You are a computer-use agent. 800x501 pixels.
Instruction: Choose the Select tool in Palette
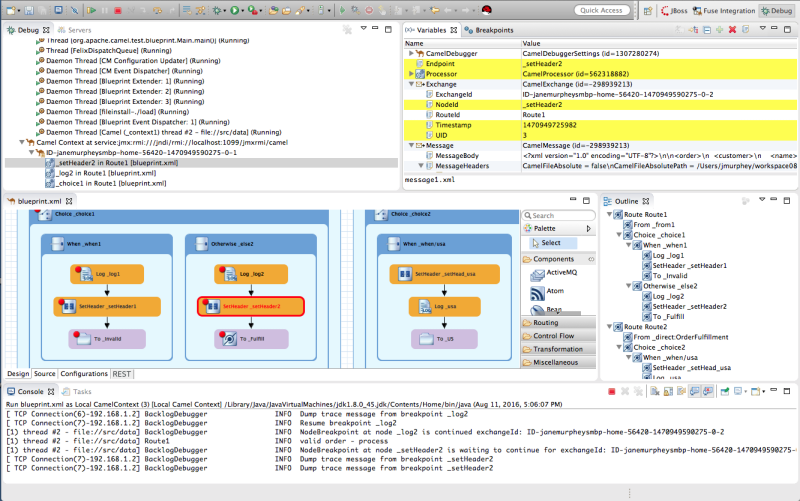(551, 243)
